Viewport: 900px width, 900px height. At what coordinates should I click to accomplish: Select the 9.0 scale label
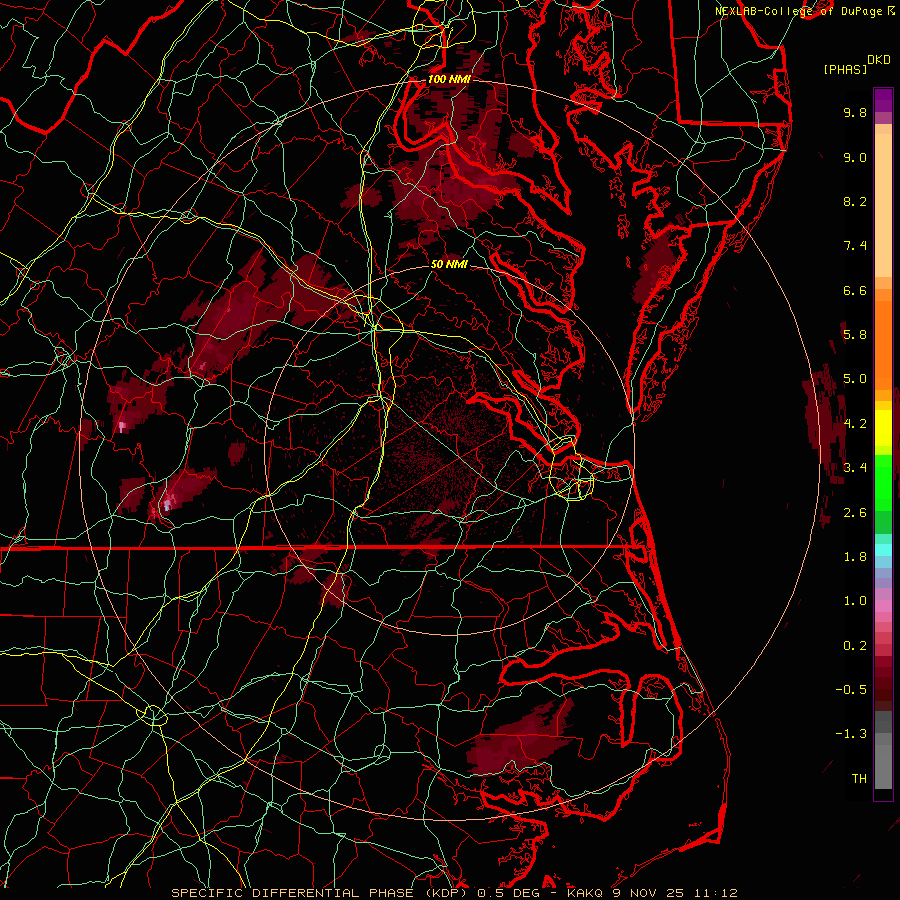click(855, 157)
